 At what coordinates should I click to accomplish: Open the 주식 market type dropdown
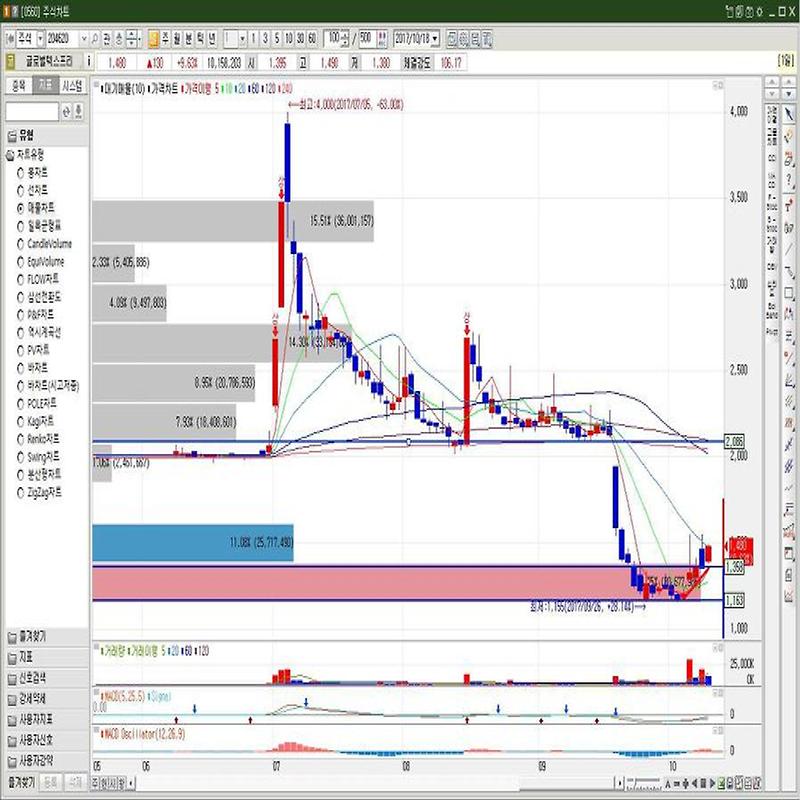[40, 38]
